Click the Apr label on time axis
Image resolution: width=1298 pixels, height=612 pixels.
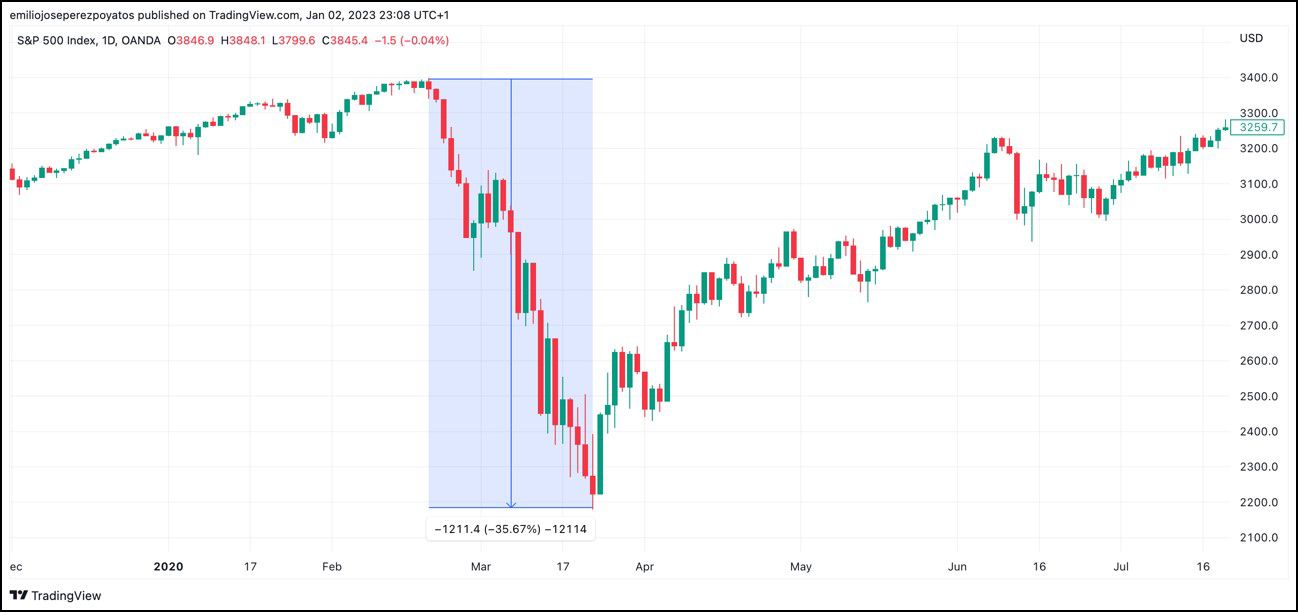[x=644, y=567]
